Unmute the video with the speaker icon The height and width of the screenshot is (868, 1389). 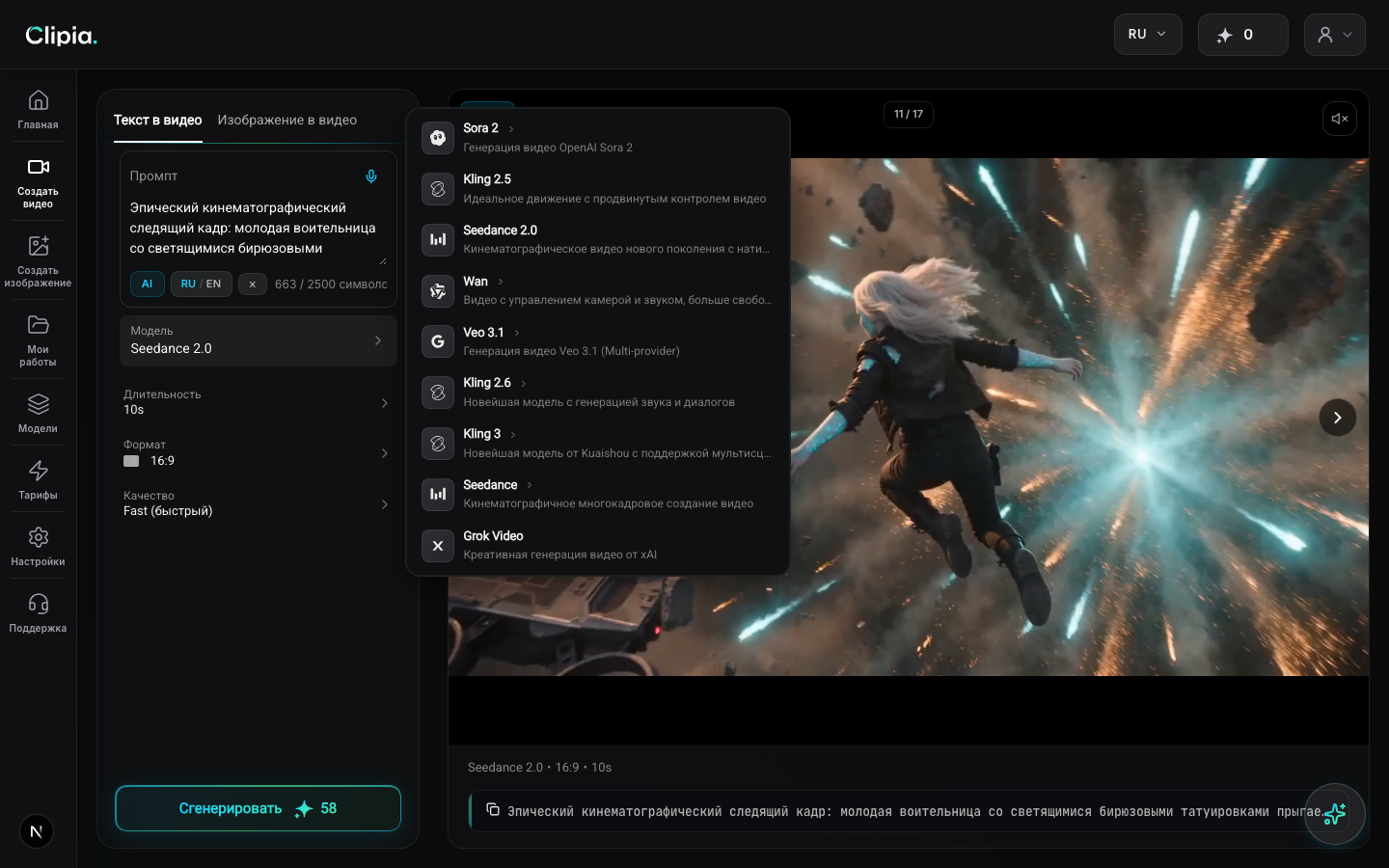coord(1340,119)
